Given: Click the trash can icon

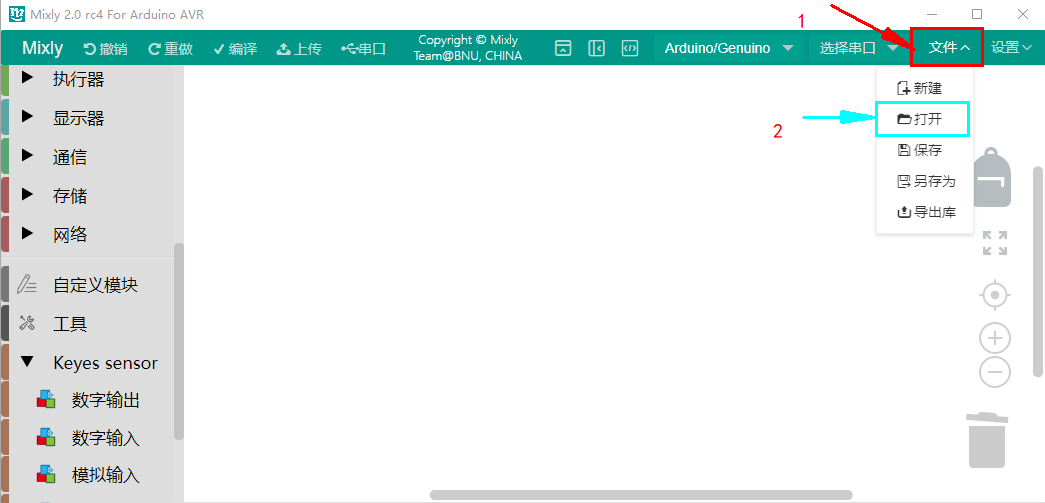Looking at the screenshot, I should [x=987, y=440].
